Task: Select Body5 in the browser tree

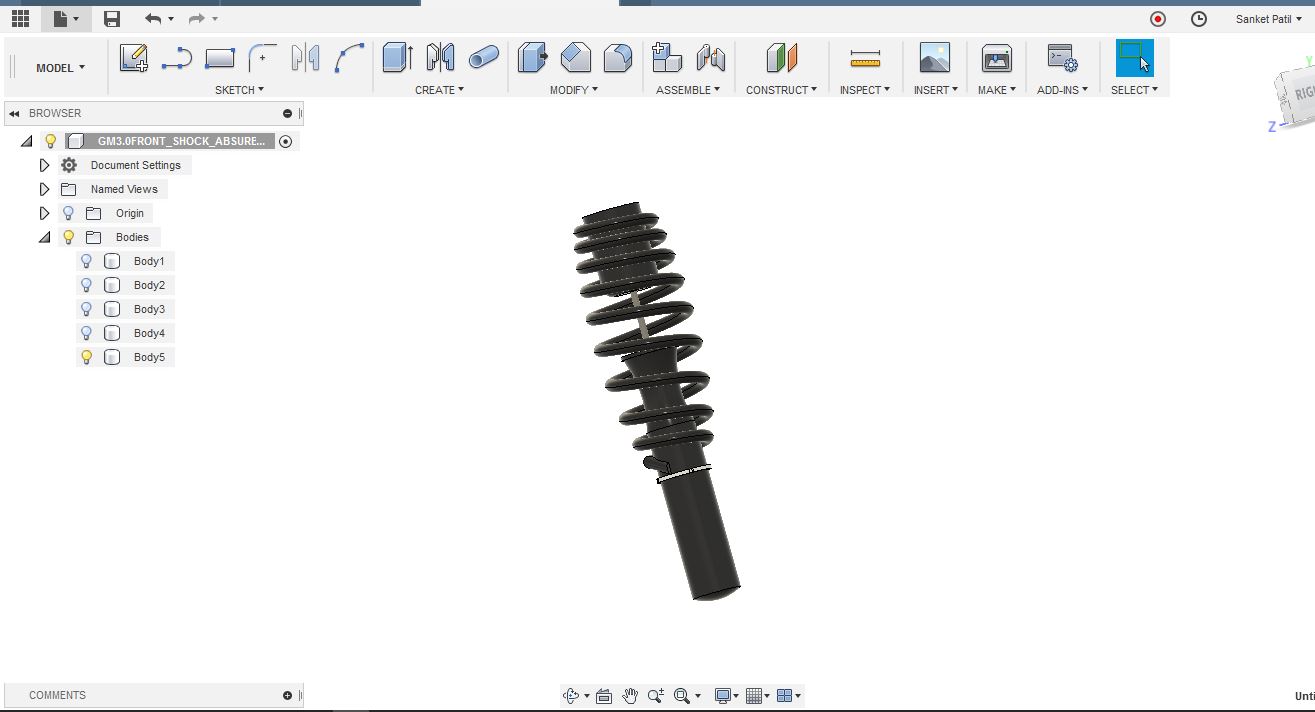Action: pyautogui.click(x=149, y=357)
